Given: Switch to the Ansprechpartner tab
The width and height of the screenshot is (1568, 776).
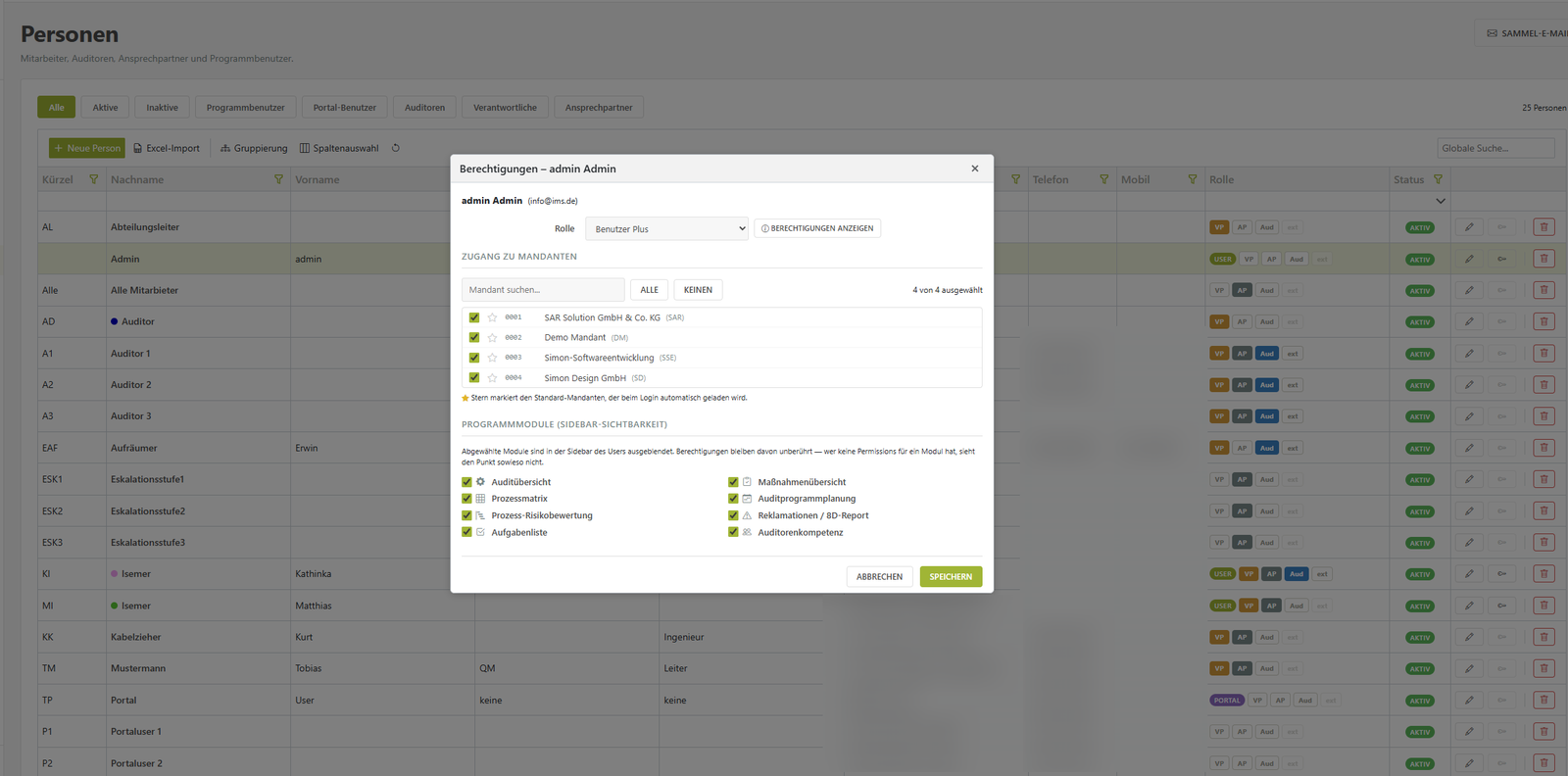Looking at the screenshot, I should [x=599, y=108].
